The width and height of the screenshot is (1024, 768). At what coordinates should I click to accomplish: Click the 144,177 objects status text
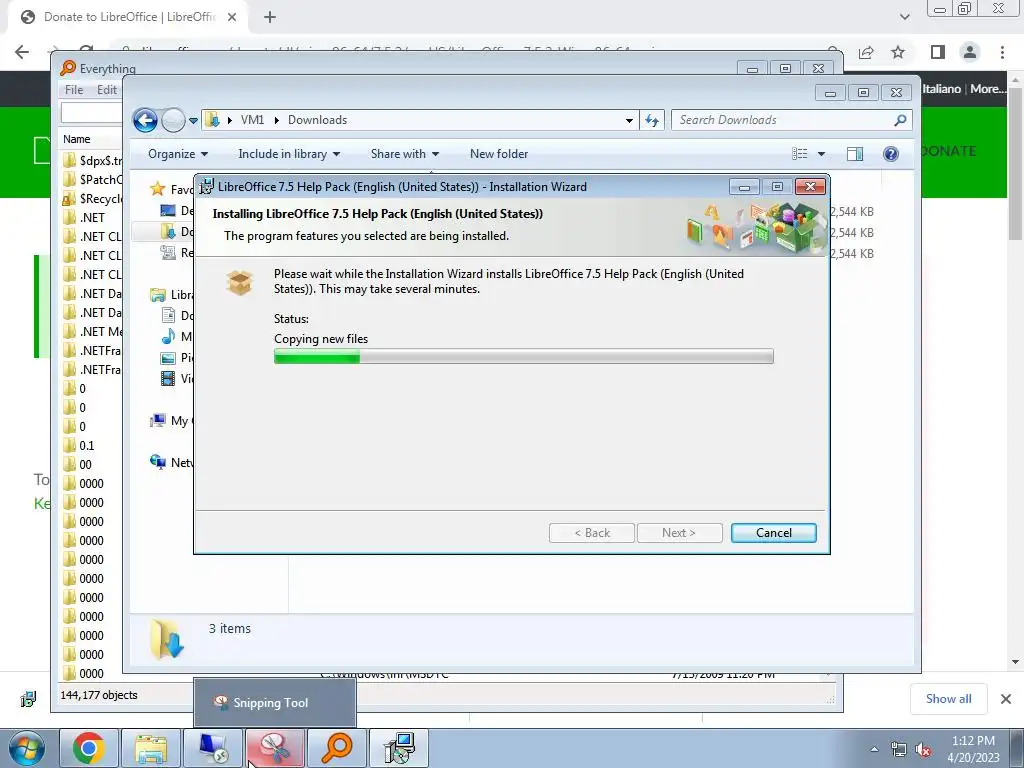(99, 695)
